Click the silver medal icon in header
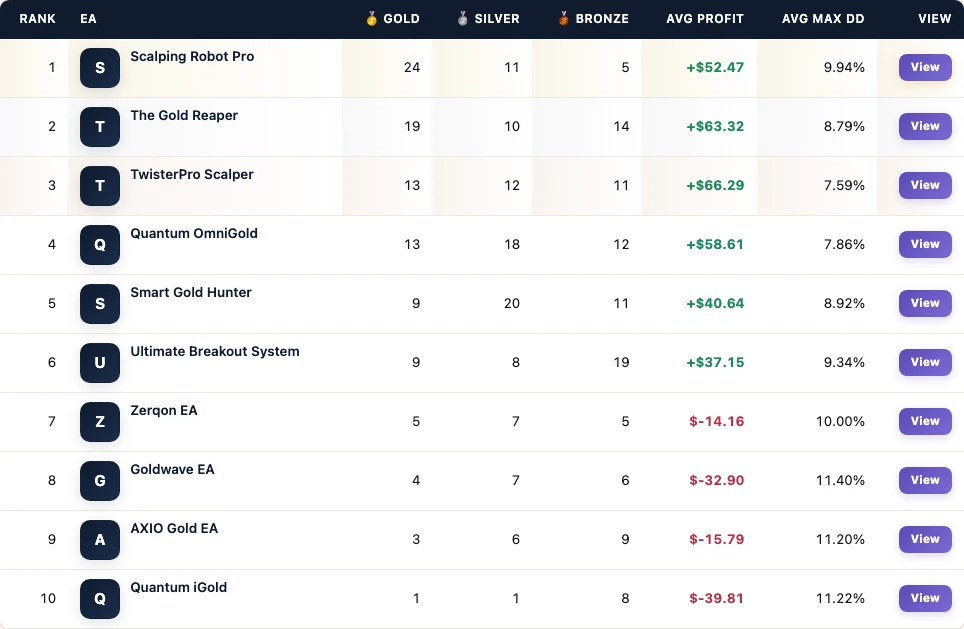This screenshot has height=629, width=964. tap(462, 18)
